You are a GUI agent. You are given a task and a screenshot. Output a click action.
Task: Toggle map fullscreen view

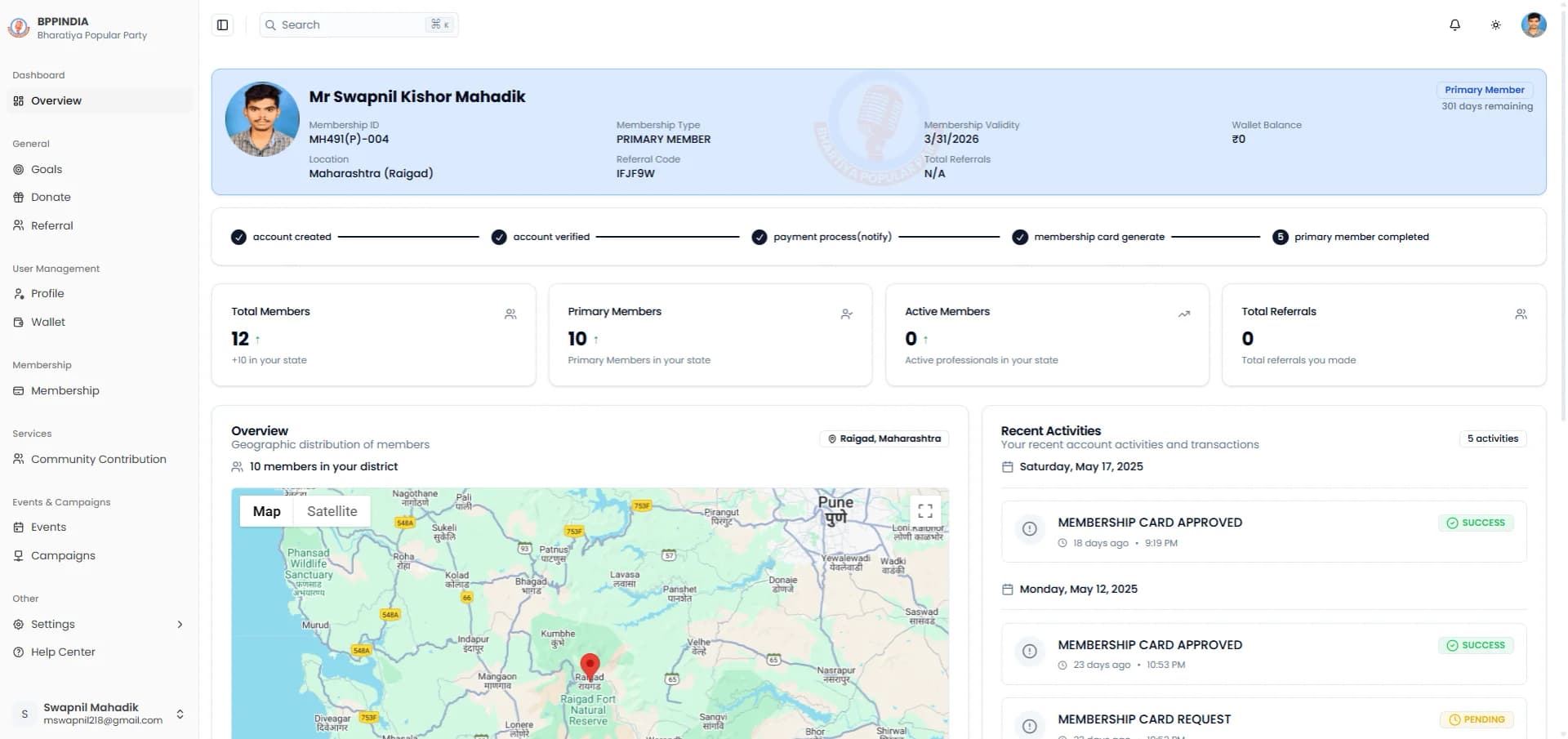(x=925, y=511)
